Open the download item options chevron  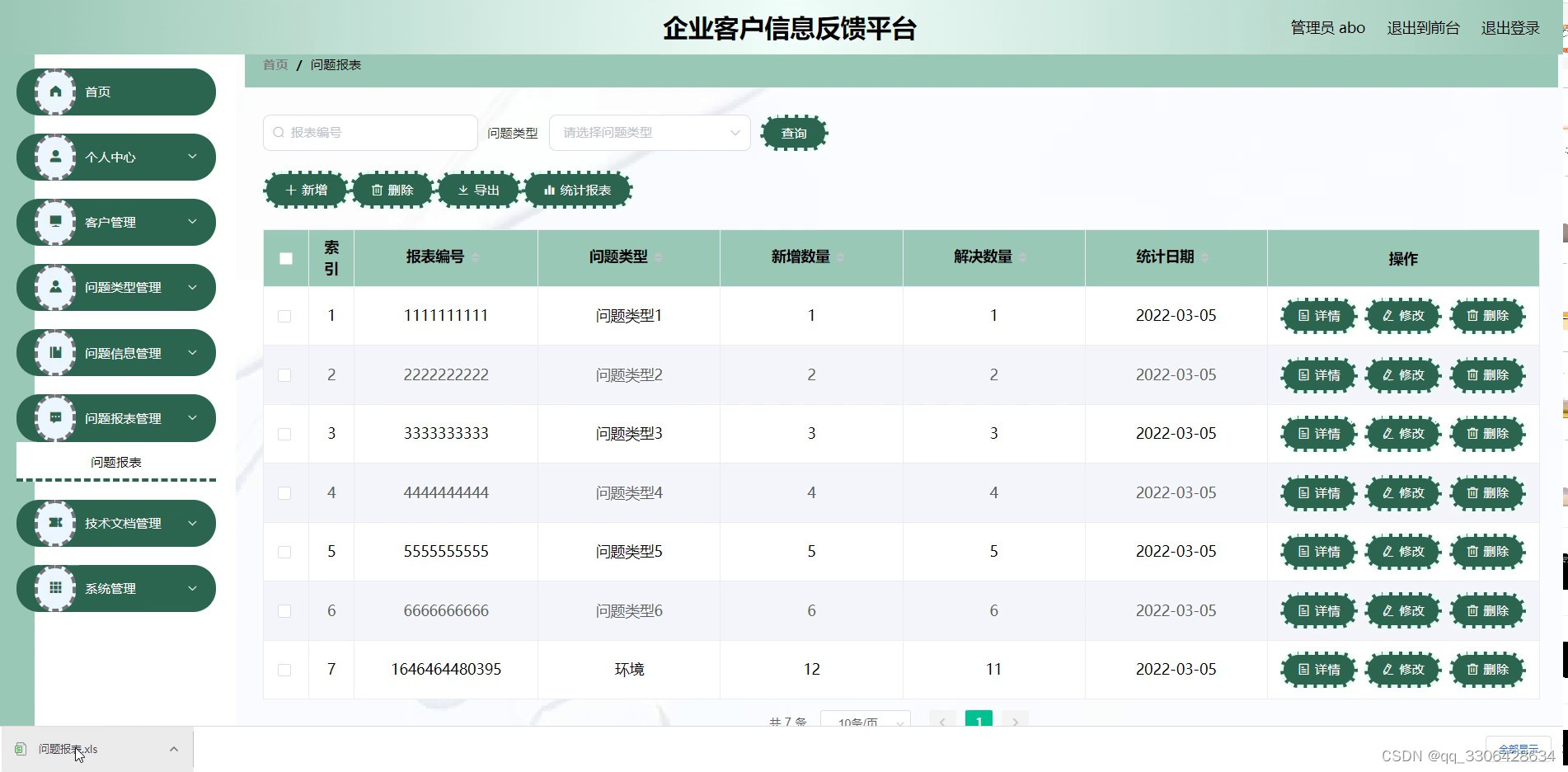173,749
